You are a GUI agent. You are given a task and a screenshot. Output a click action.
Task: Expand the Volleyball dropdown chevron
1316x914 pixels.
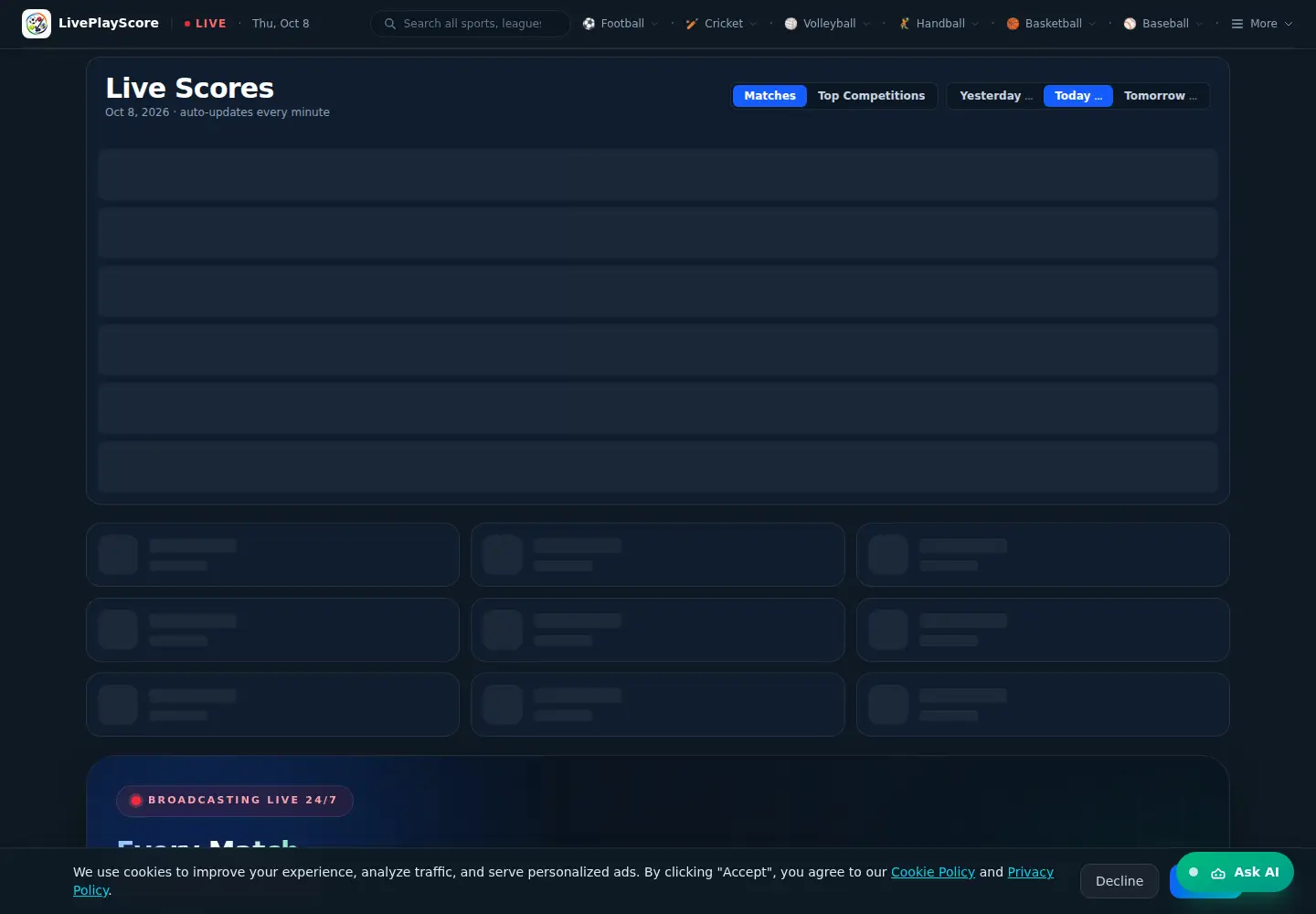coord(866,24)
